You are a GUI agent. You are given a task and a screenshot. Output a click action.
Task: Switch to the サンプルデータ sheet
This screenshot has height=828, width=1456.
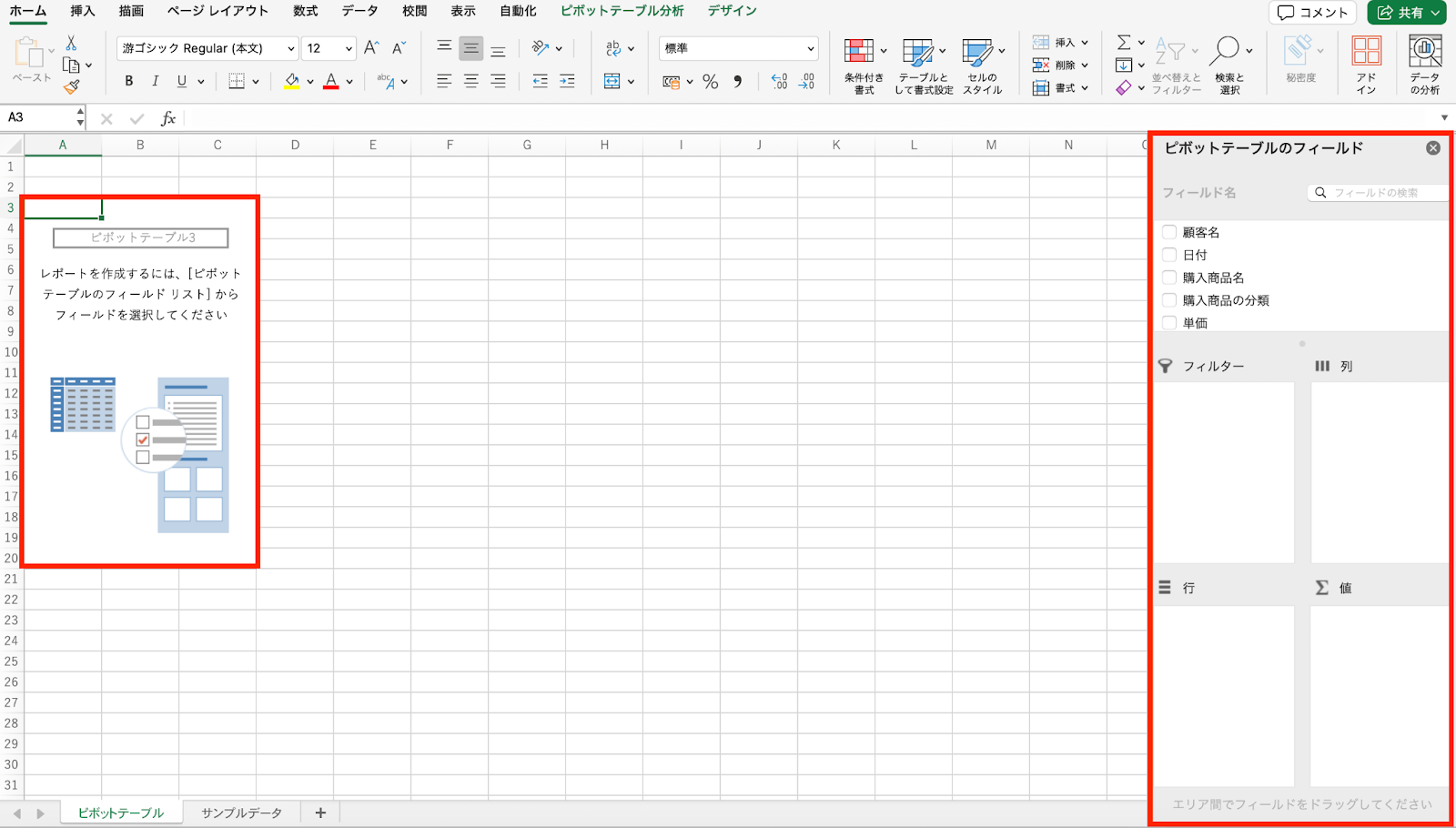coord(242,813)
